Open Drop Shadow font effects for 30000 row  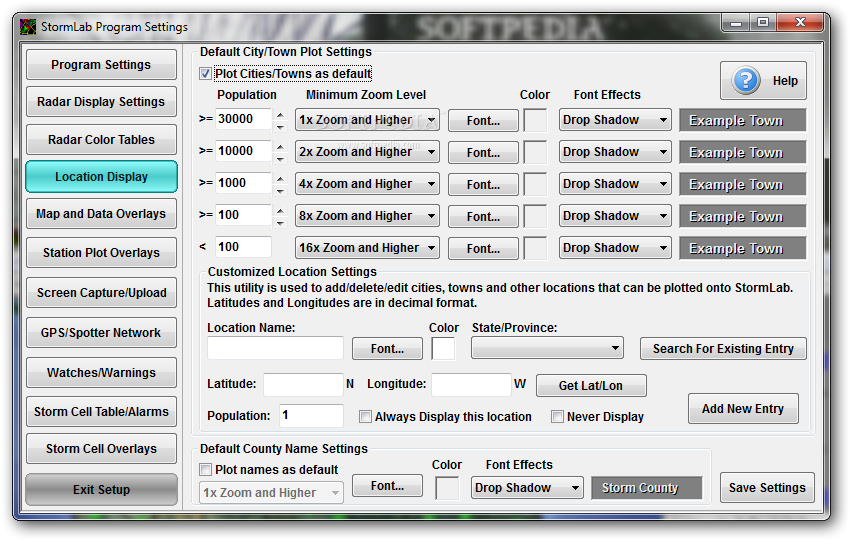coord(615,120)
